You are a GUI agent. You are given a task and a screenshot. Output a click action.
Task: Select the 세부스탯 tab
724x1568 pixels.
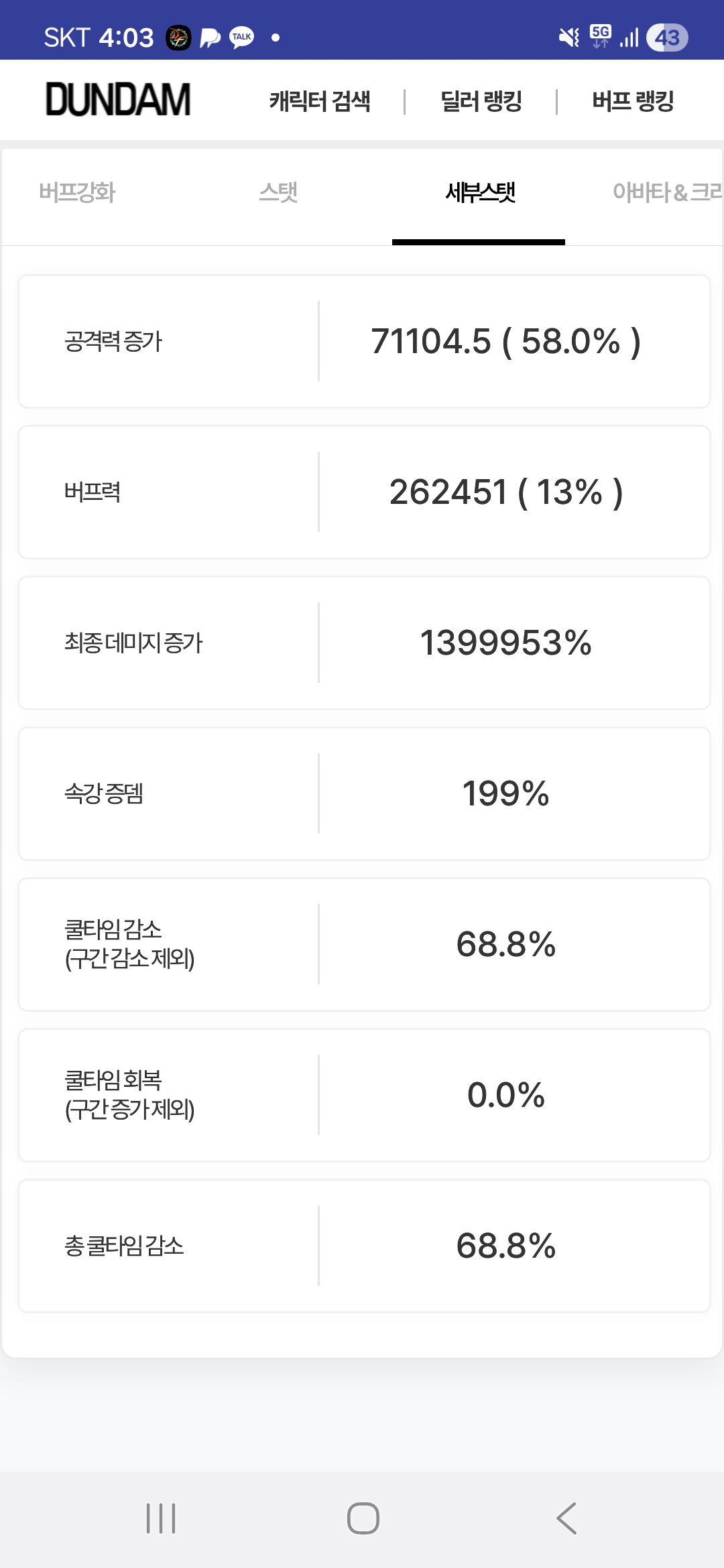tap(480, 193)
